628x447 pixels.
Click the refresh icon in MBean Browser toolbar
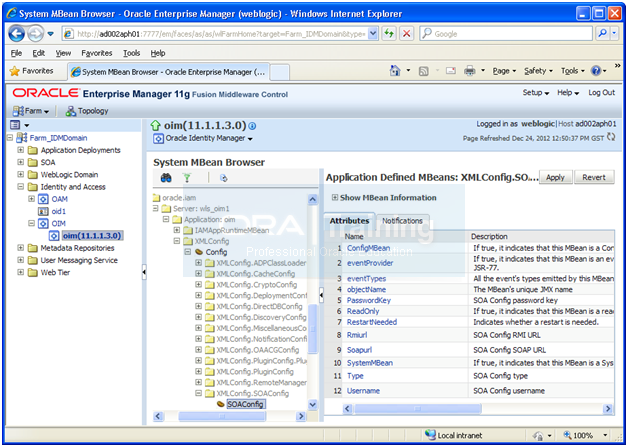pos(223,178)
